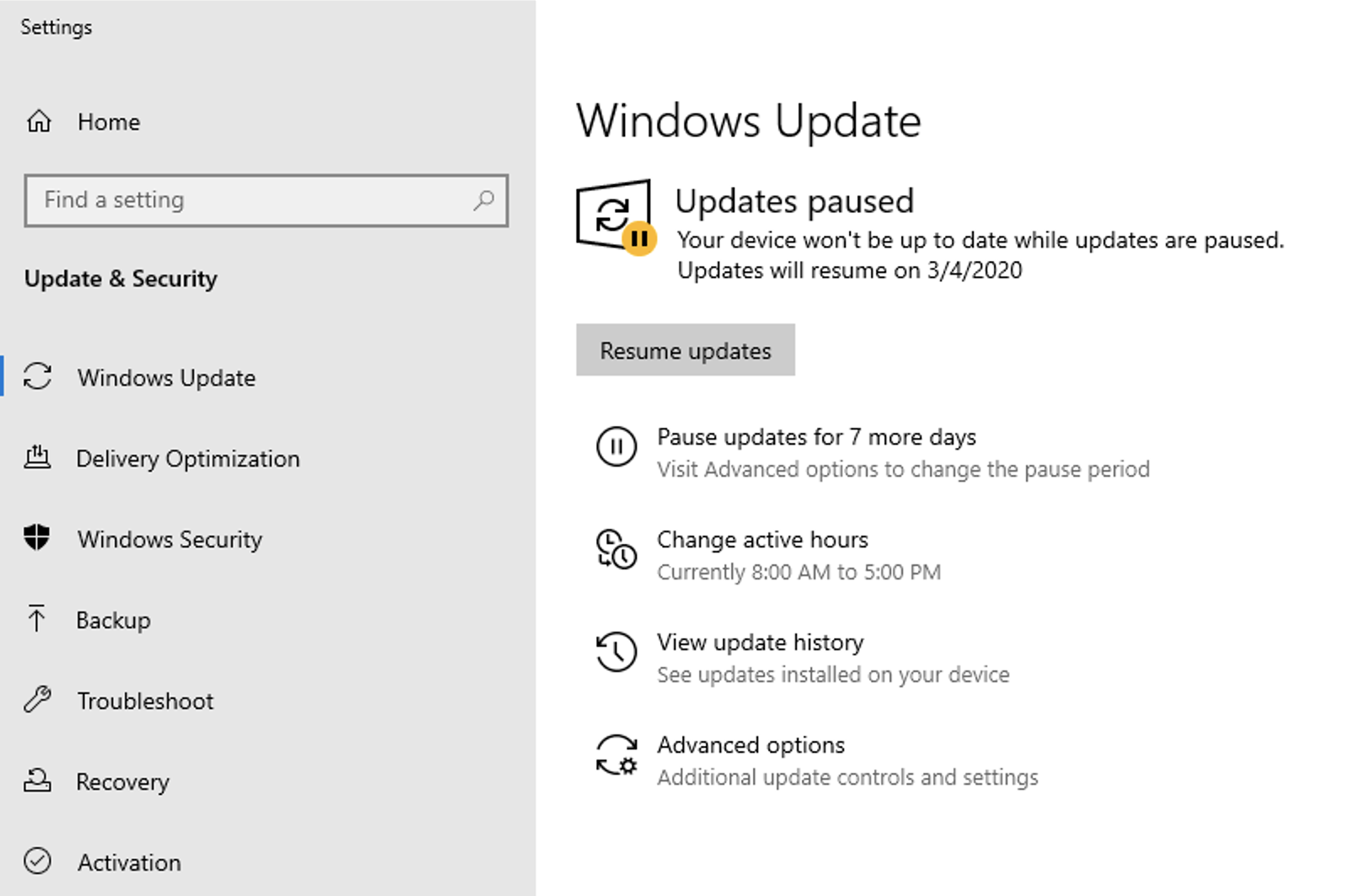This screenshot has height=896, width=1346.
Task: Click the Updates paused status icon
Action: (x=616, y=216)
